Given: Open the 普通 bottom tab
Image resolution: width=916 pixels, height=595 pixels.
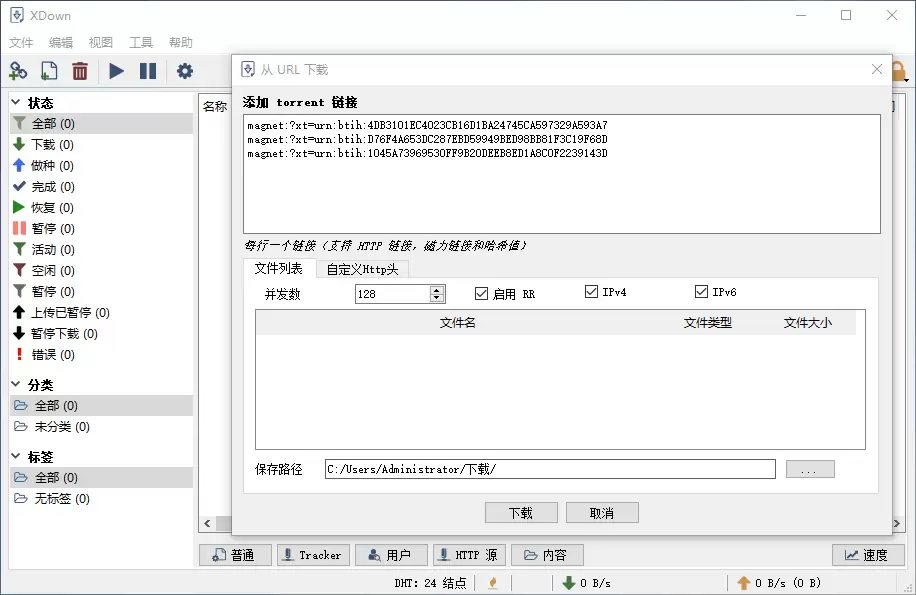Looking at the screenshot, I should tap(235, 555).
